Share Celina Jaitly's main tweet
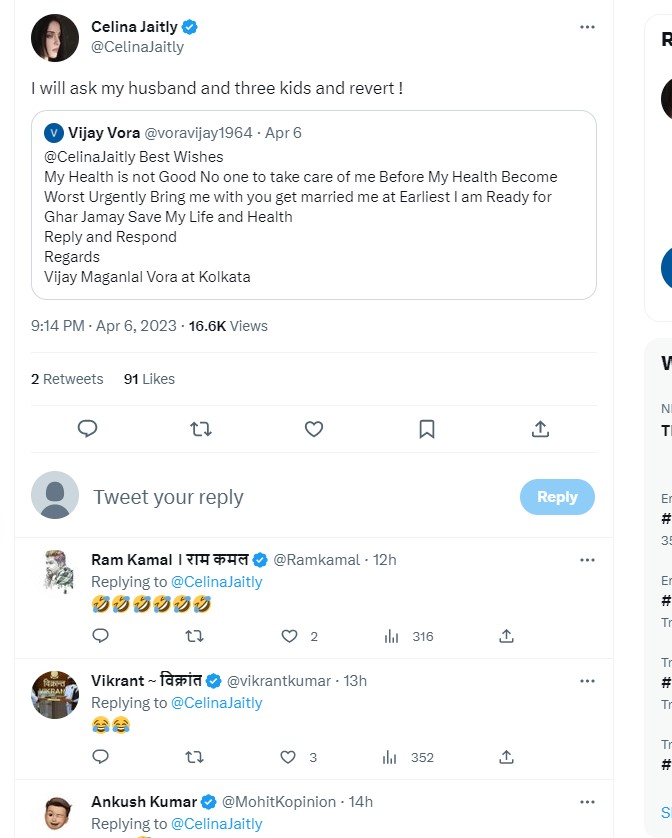The width and height of the screenshot is (672, 838). click(x=540, y=429)
